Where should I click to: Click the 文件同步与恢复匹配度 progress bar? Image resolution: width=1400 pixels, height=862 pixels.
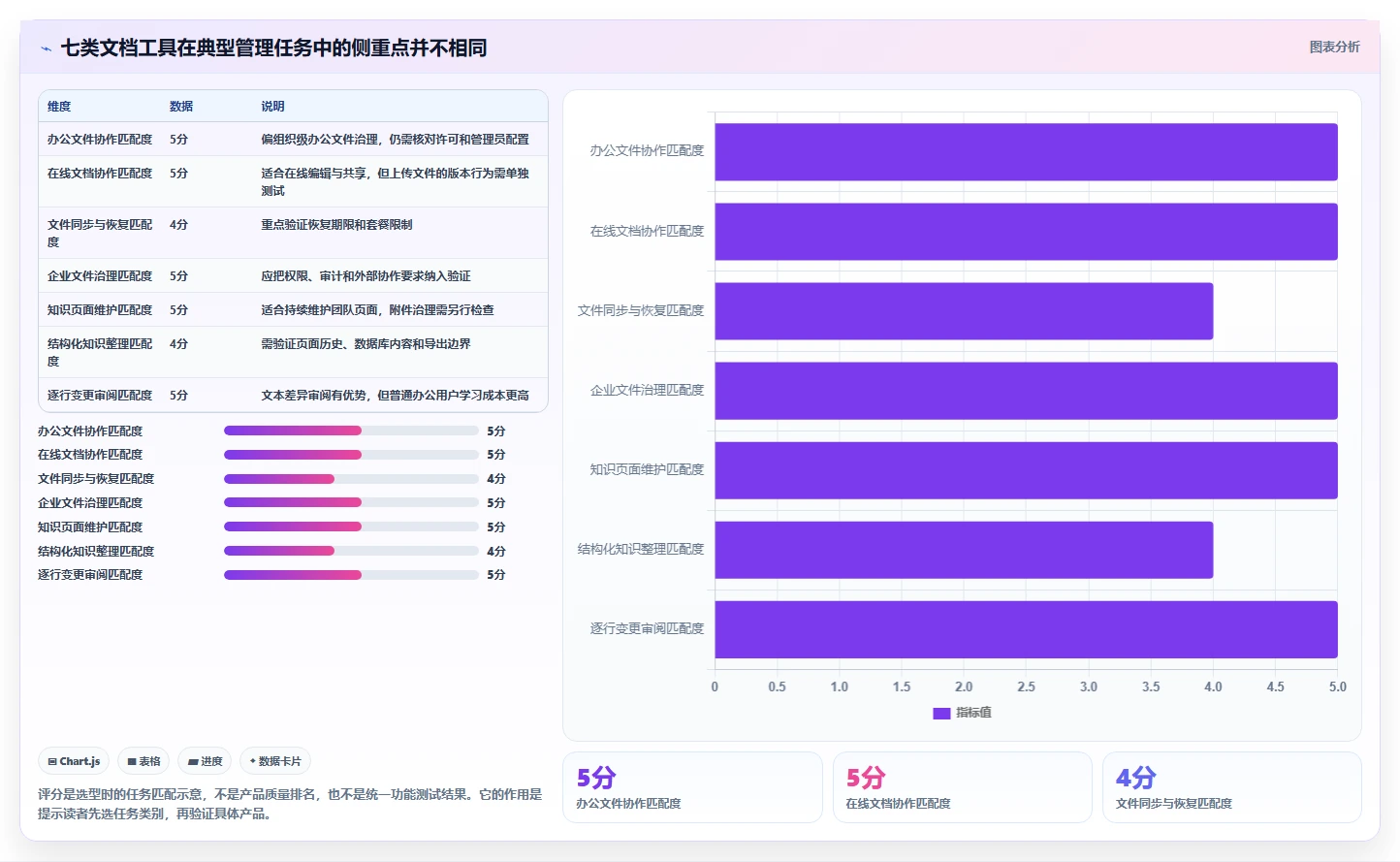coord(351,479)
